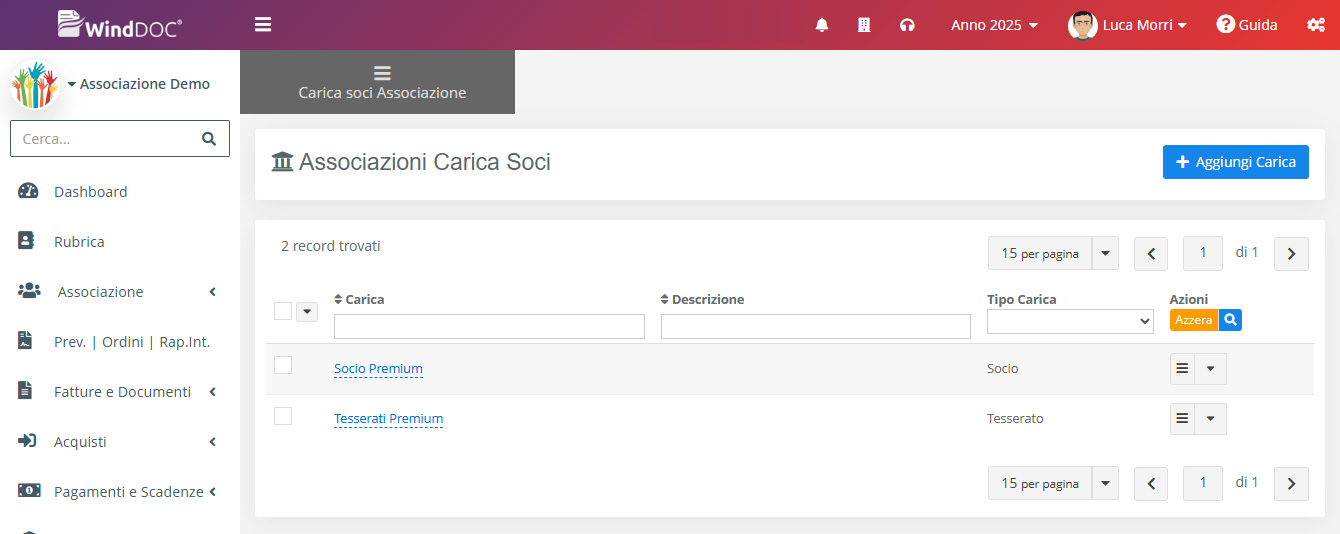Screen dimensions: 1340x534
Task: Click the search magnifier in sidebar
Action: (209, 139)
